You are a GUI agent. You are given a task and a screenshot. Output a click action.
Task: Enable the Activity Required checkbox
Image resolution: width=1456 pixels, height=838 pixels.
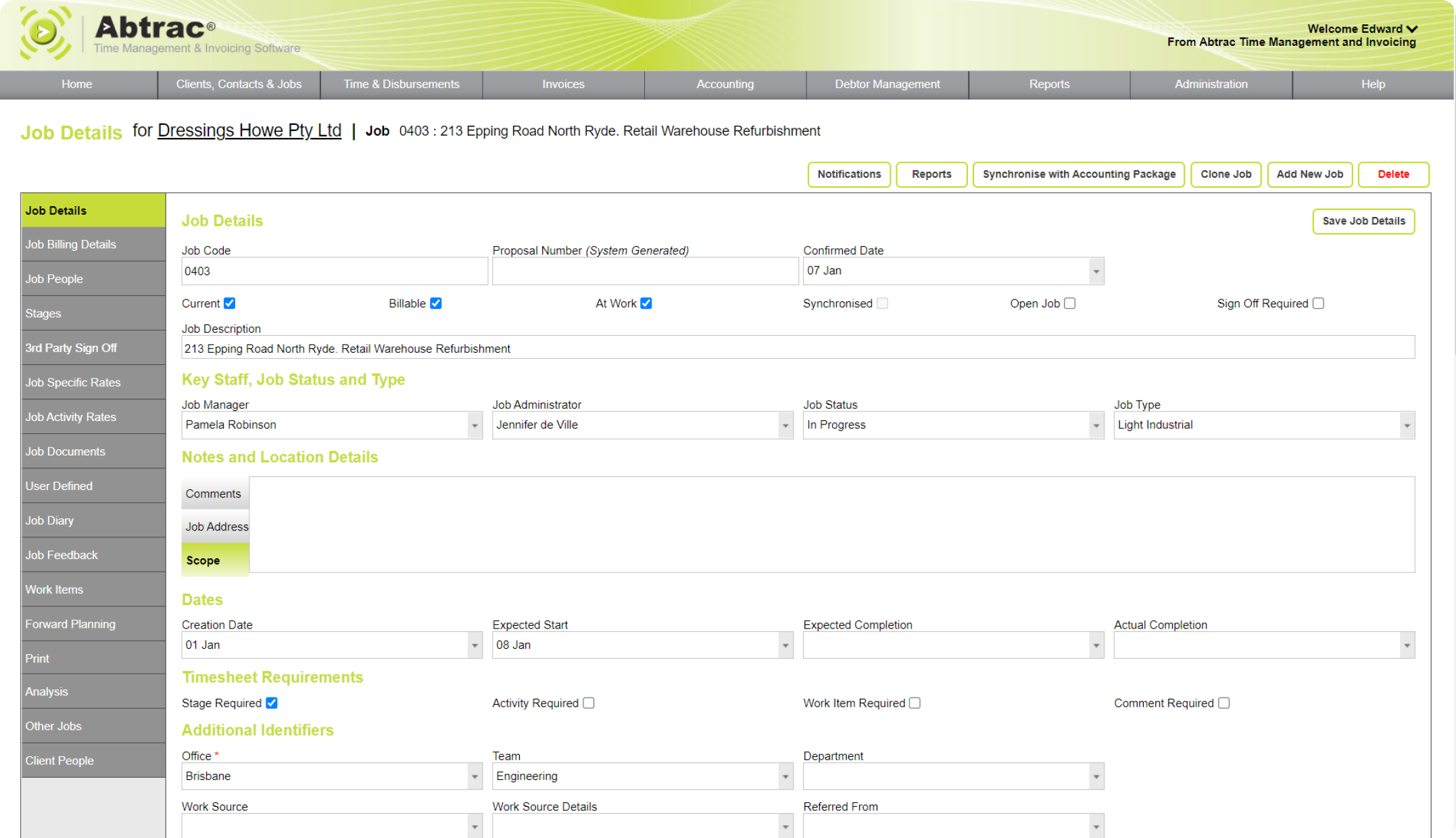(589, 703)
